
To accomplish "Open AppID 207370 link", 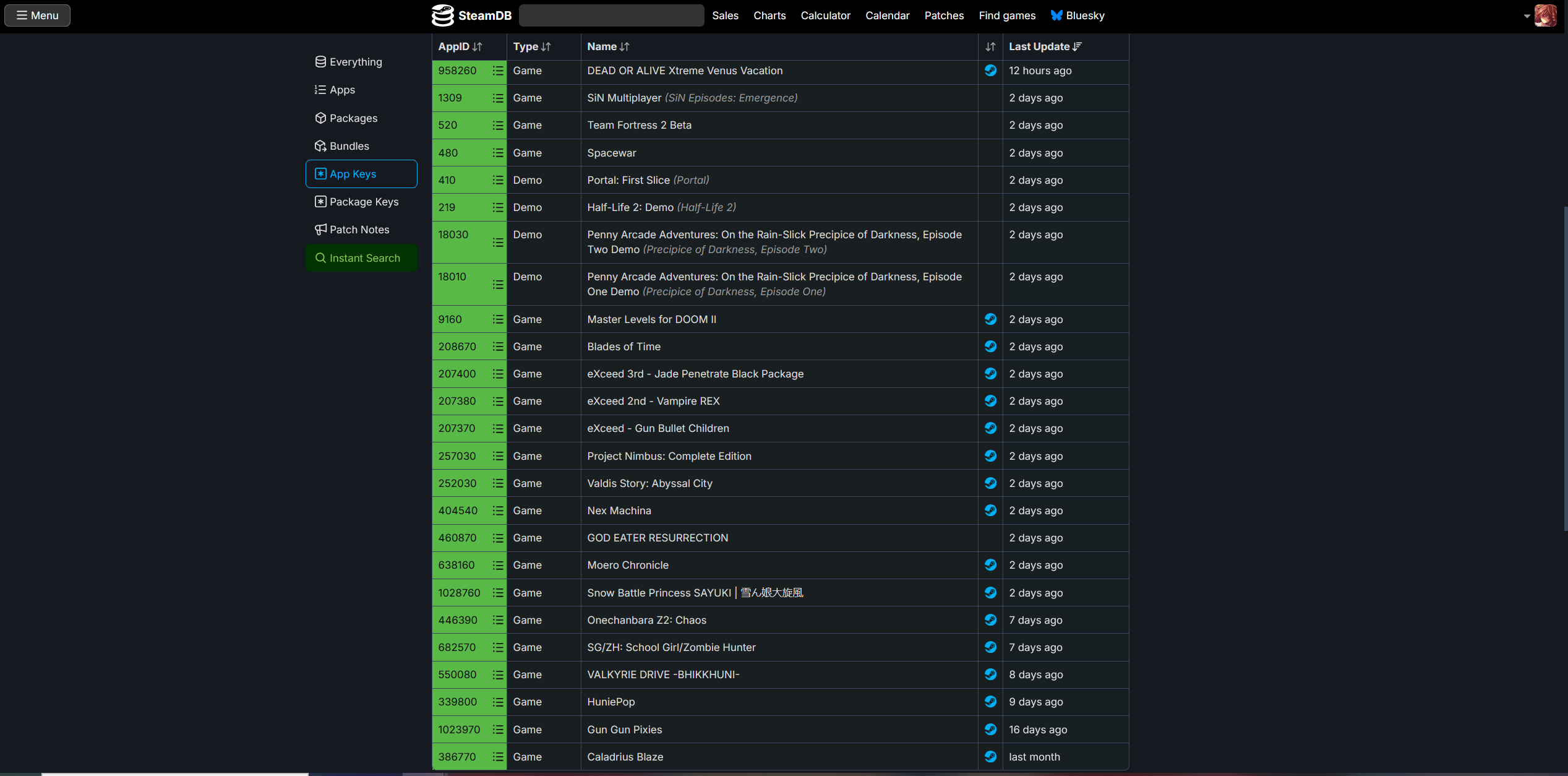I will click(x=456, y=428).
